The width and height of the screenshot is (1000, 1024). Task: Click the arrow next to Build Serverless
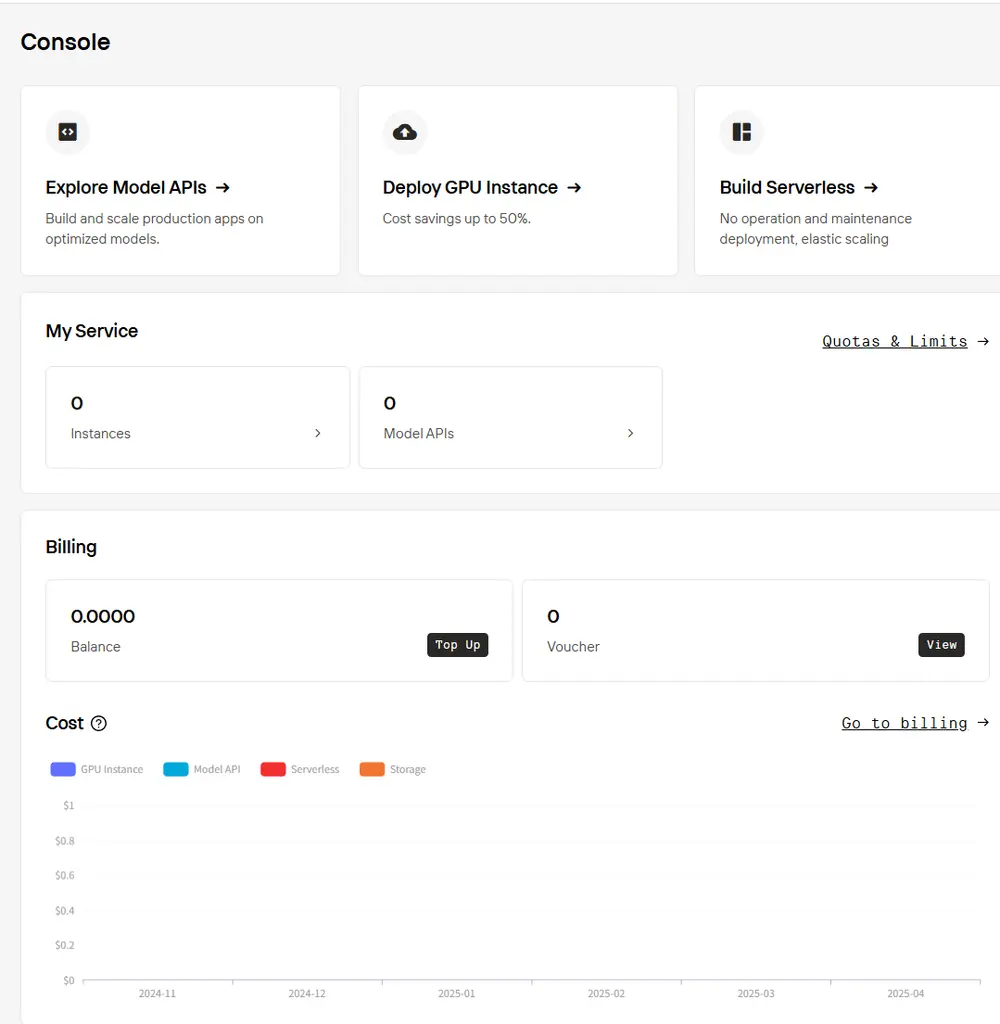coord(871,188)
